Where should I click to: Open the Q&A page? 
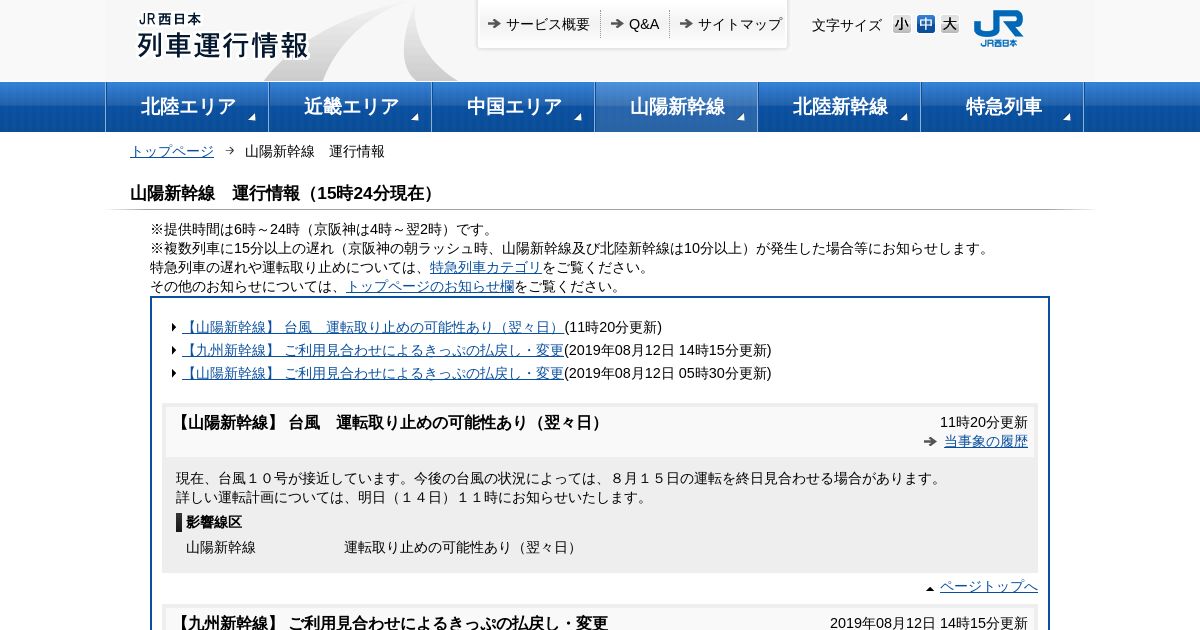644,24
